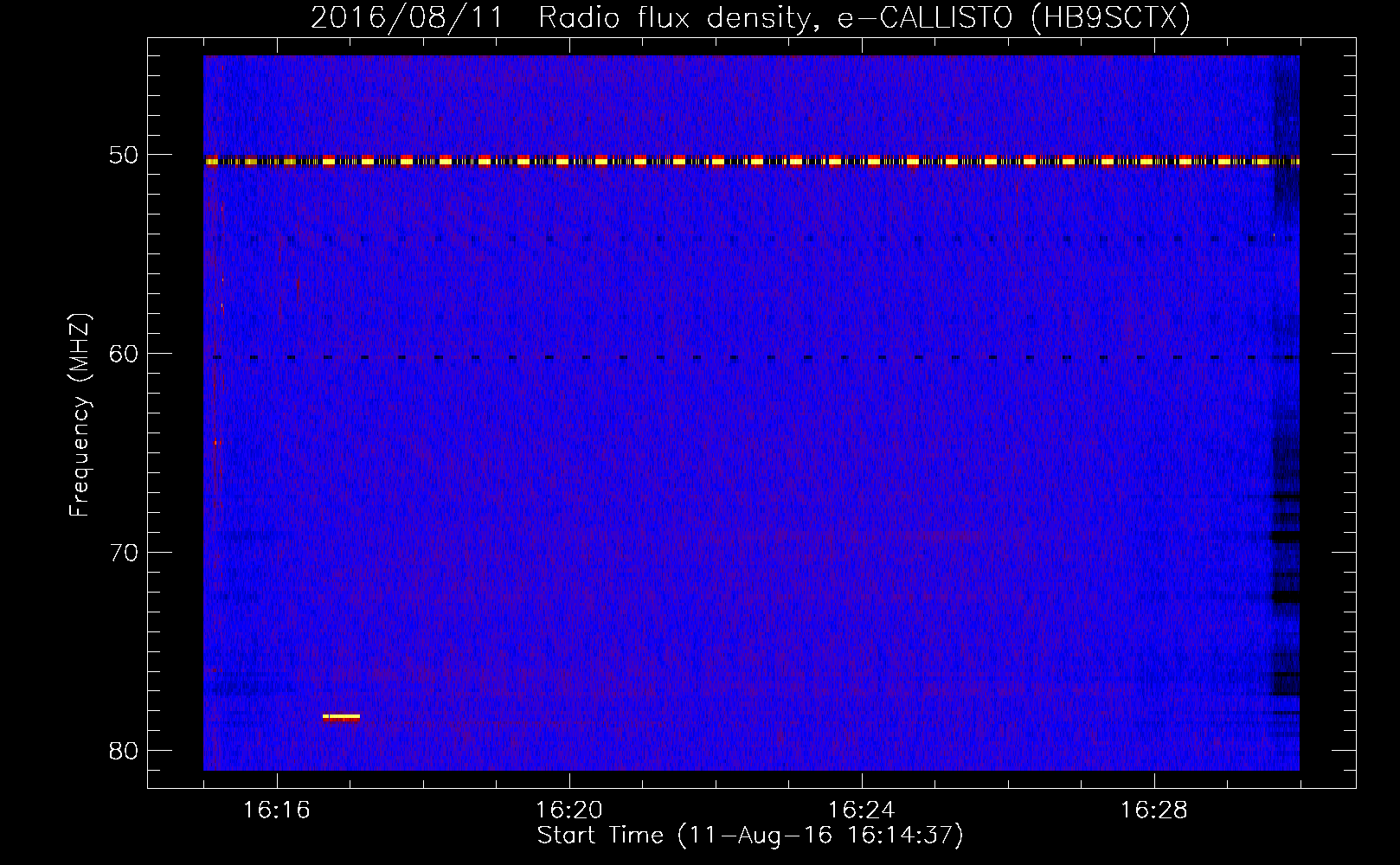Click the 60 frequency tick label
Screen dimensions: 1400x865
click(x=124, y=354)
